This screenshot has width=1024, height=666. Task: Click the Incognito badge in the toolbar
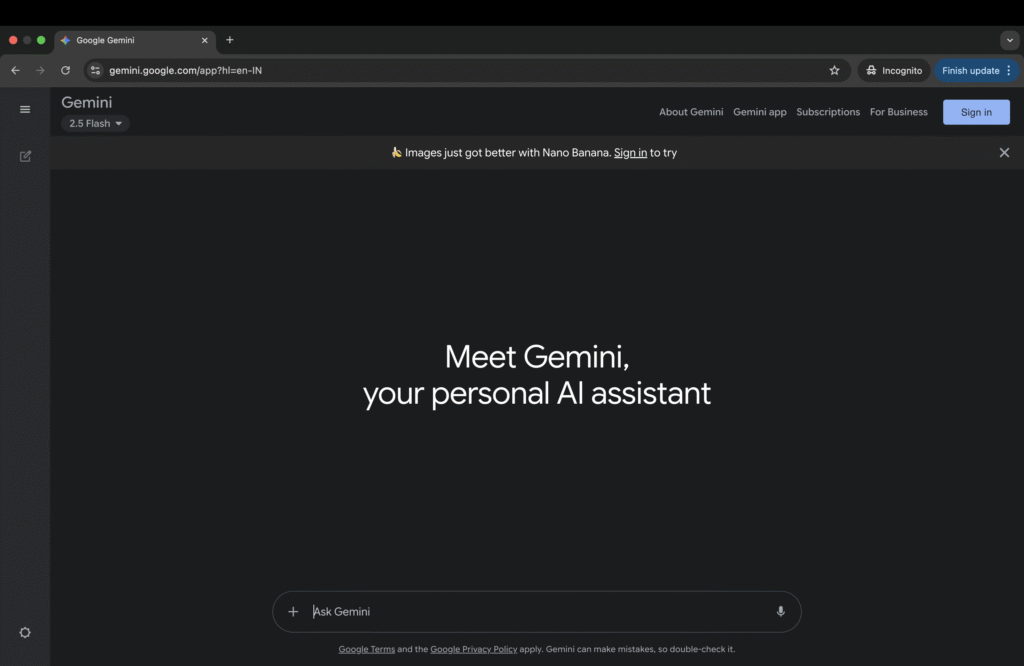[893, 70]
